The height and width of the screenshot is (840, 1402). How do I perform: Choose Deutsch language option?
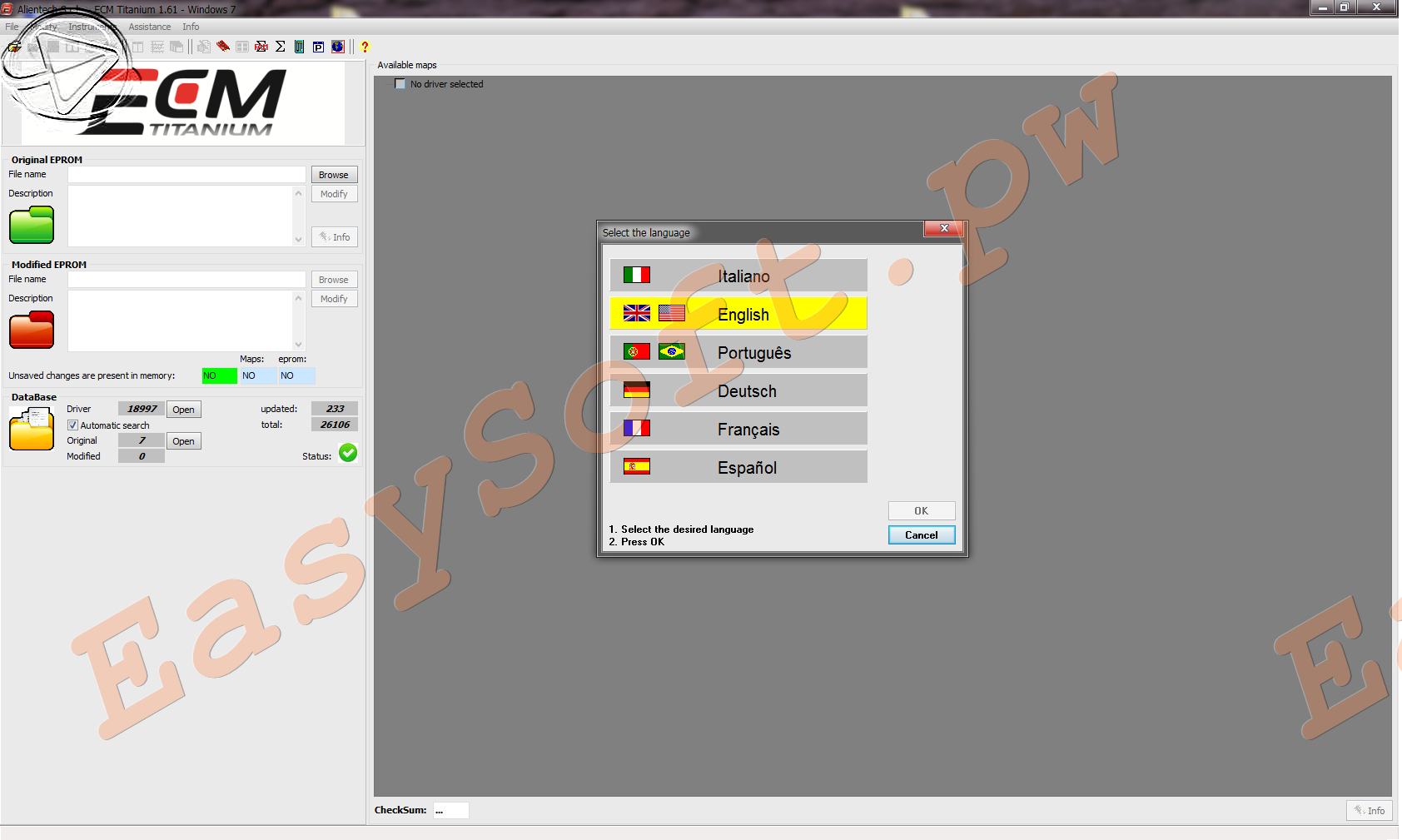(738, 390)
